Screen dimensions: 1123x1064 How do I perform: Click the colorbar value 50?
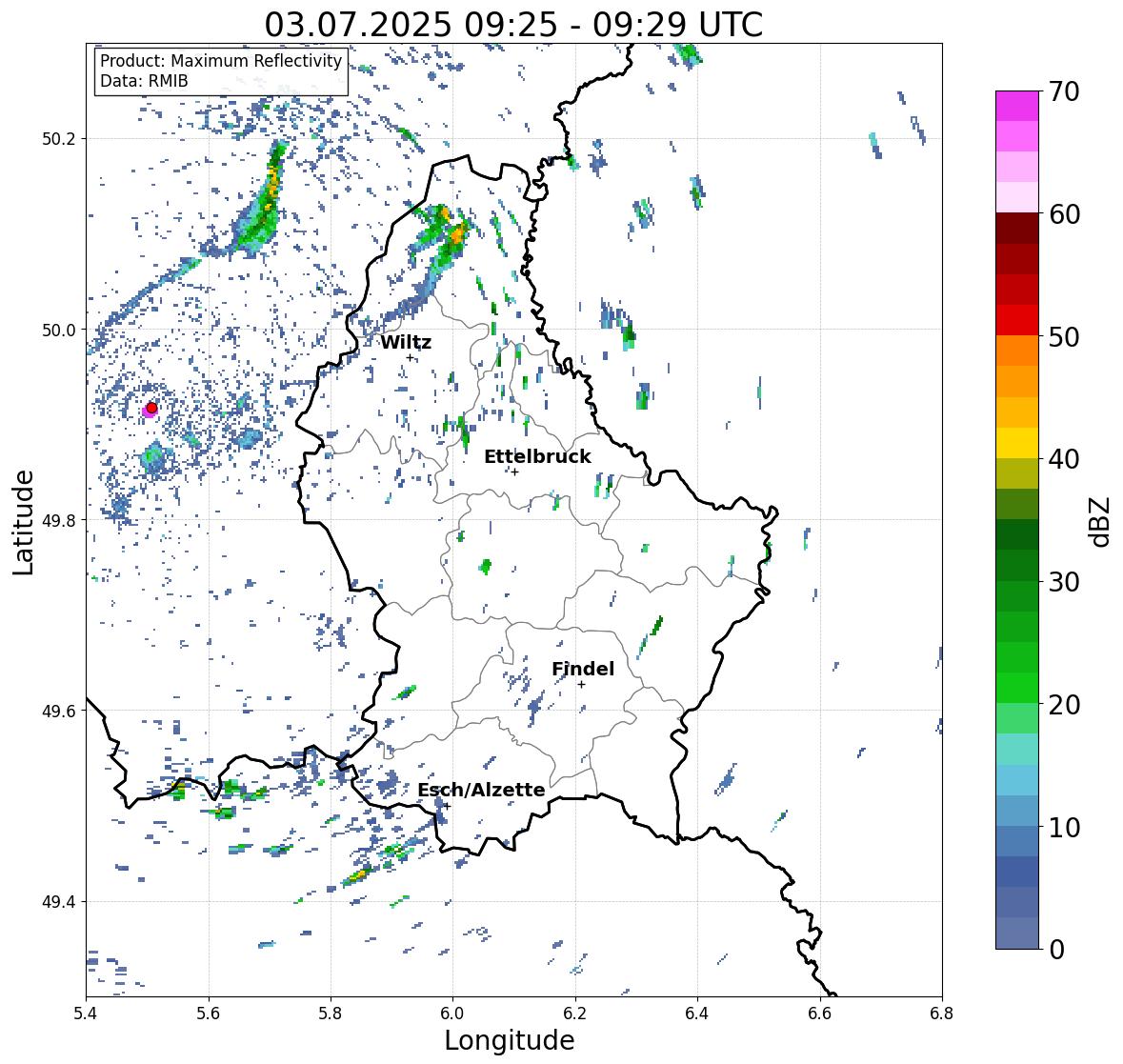click(x=1064, y=336)
